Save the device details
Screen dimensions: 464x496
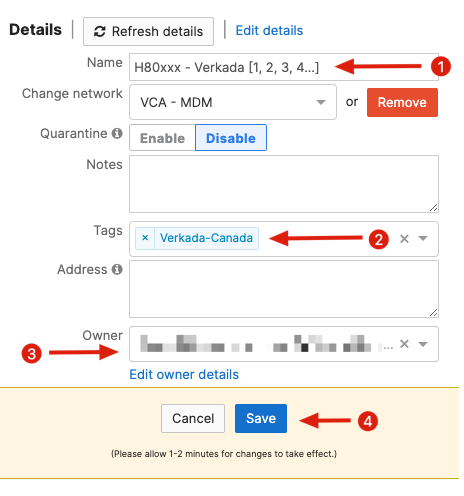261,418
